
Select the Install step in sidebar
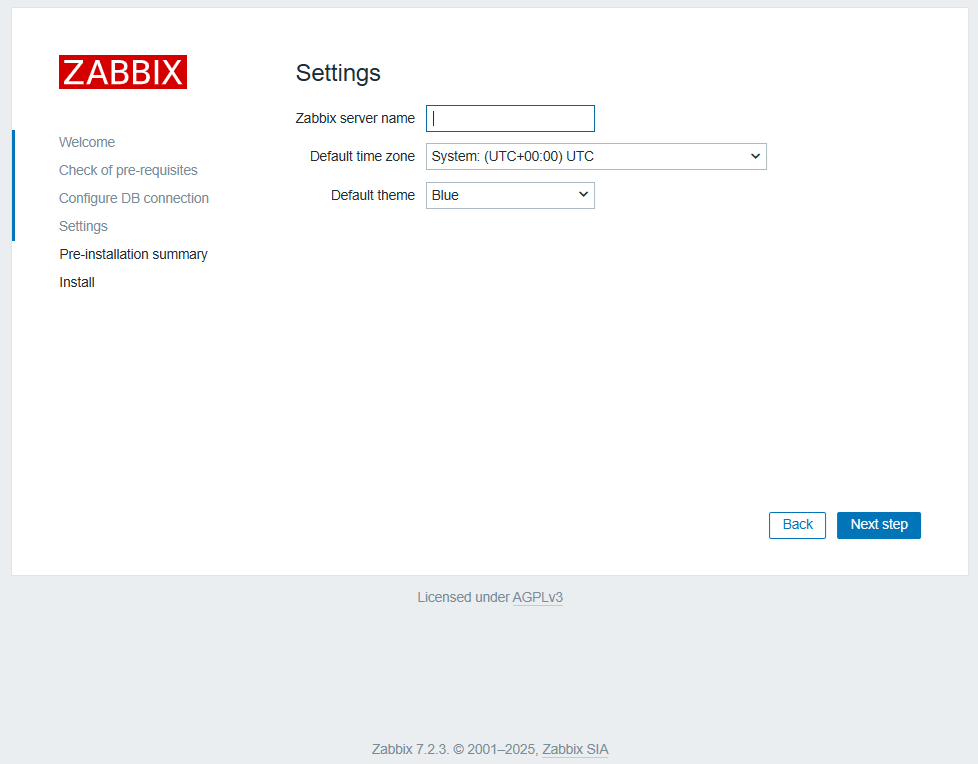pyautogui.click(x=77, y=283)
